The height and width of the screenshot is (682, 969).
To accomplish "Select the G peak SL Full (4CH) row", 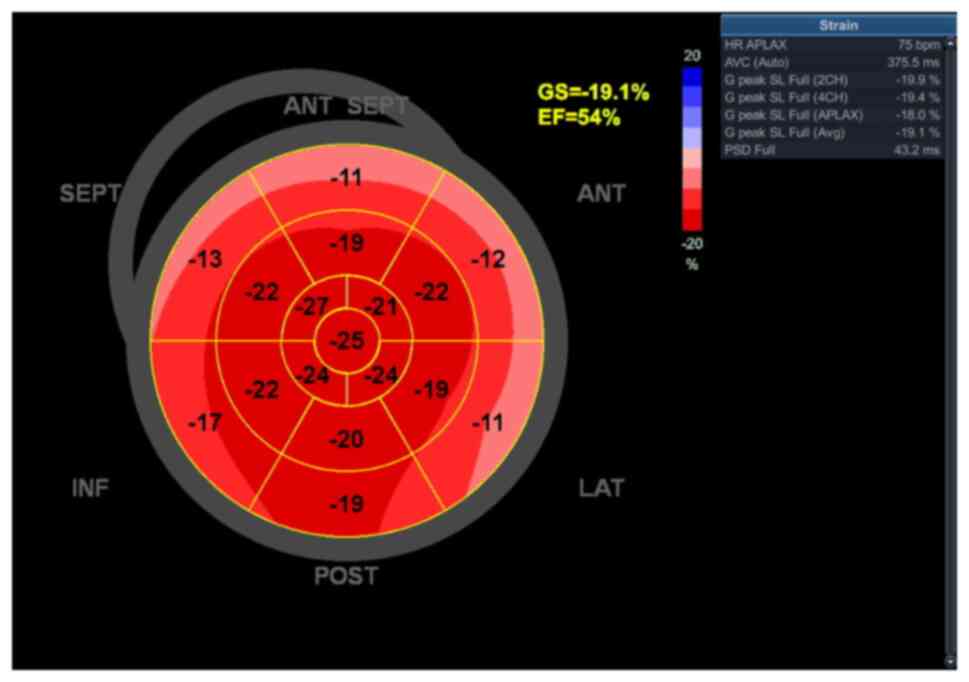I will coord(832,97).
